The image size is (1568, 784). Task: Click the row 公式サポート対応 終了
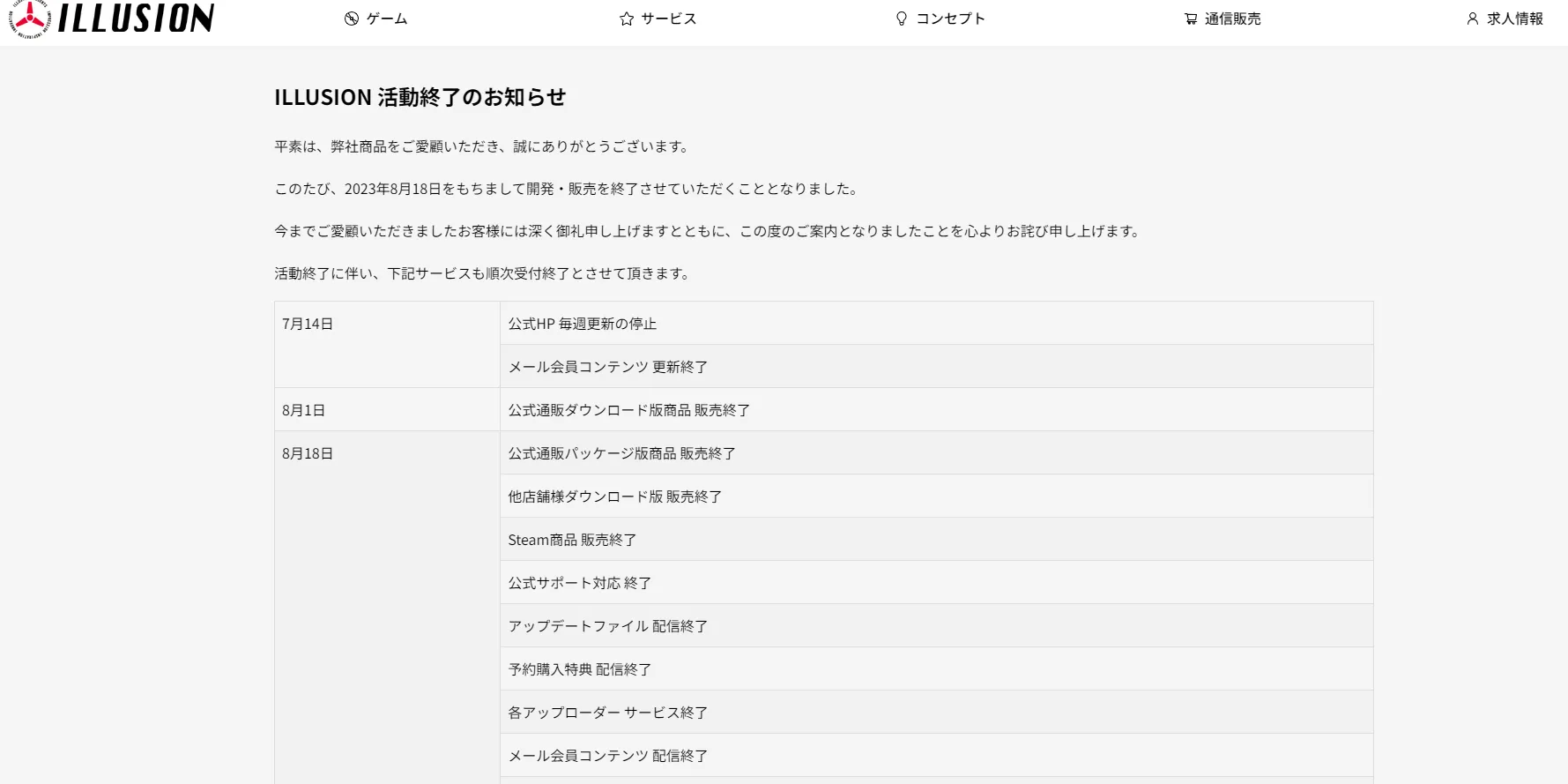click(x=937, y=583)
